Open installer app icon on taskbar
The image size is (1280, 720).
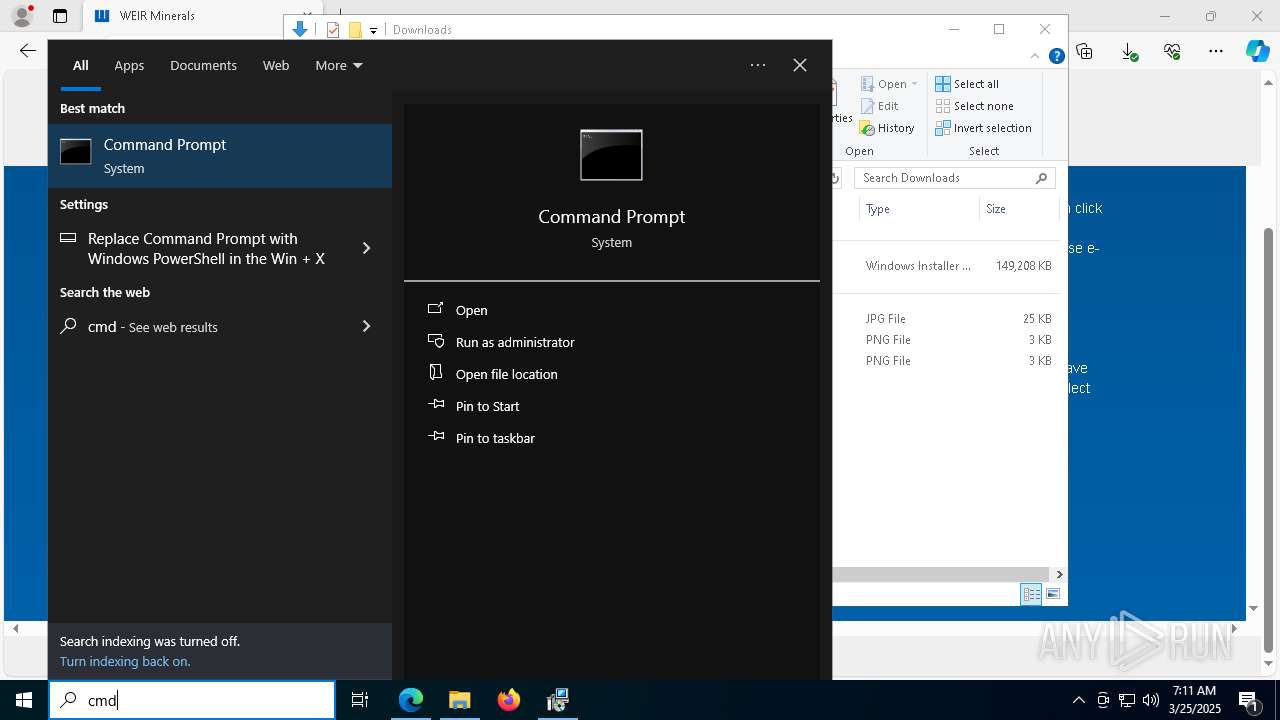click(558, 700)
